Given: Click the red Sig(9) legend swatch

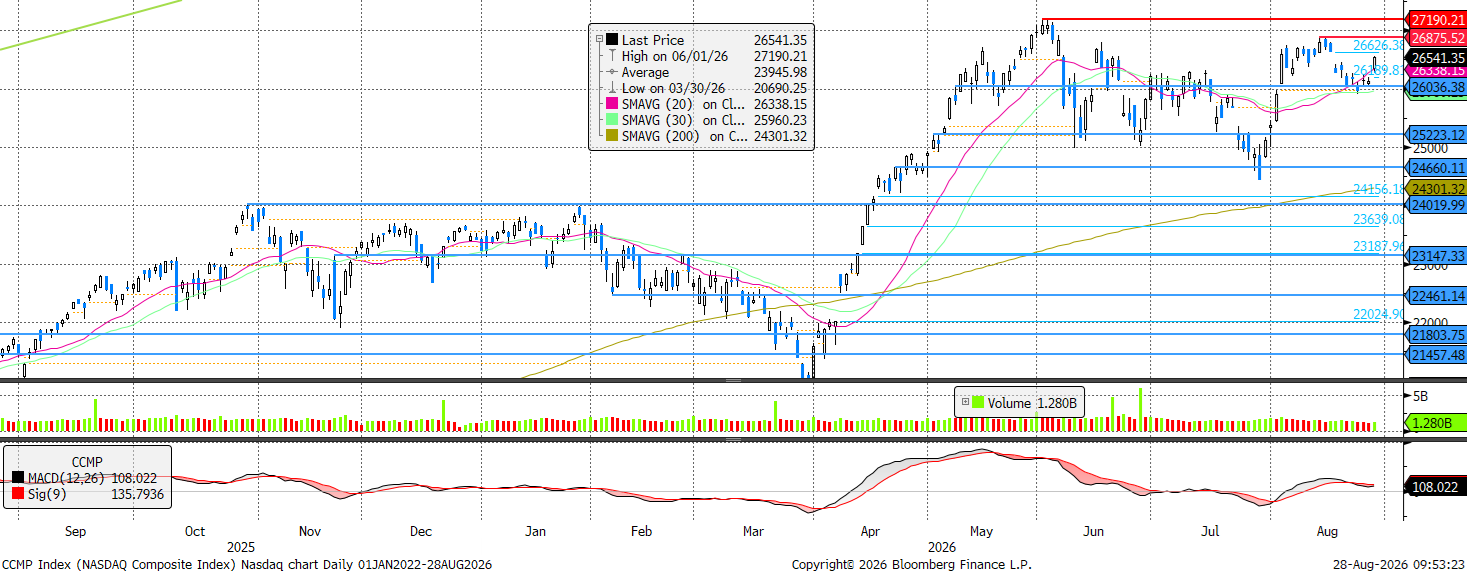Looking at the screenshot, I should coord(18,493).
